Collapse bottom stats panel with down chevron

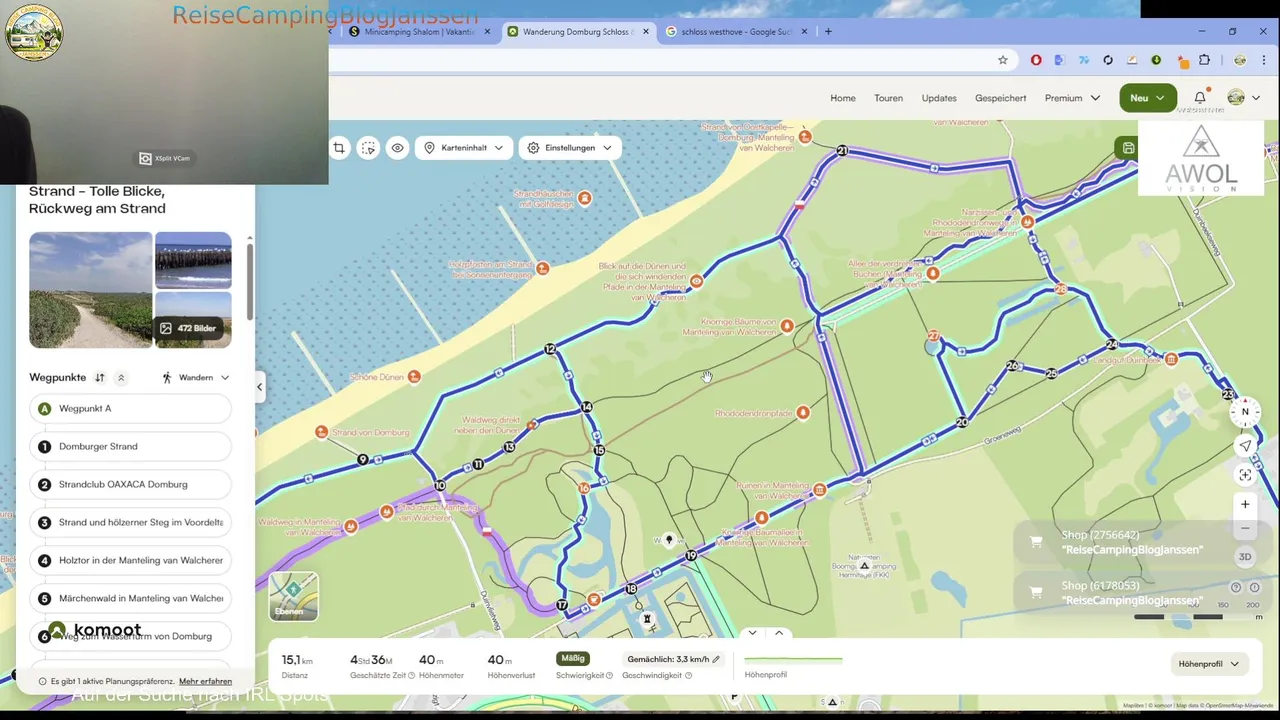[752, 632]
